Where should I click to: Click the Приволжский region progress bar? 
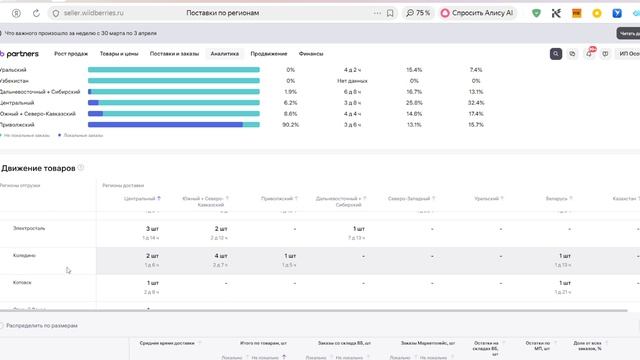click(174, 124)
